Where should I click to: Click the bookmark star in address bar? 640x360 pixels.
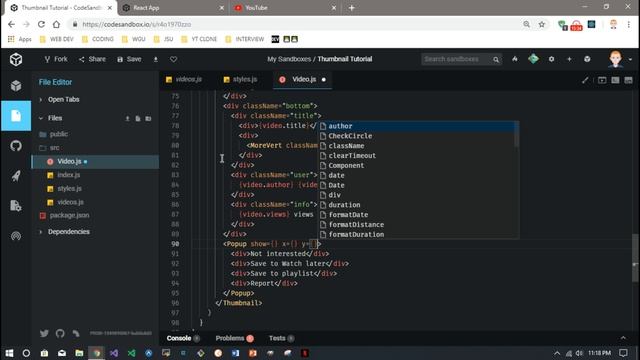pos(542,24)
